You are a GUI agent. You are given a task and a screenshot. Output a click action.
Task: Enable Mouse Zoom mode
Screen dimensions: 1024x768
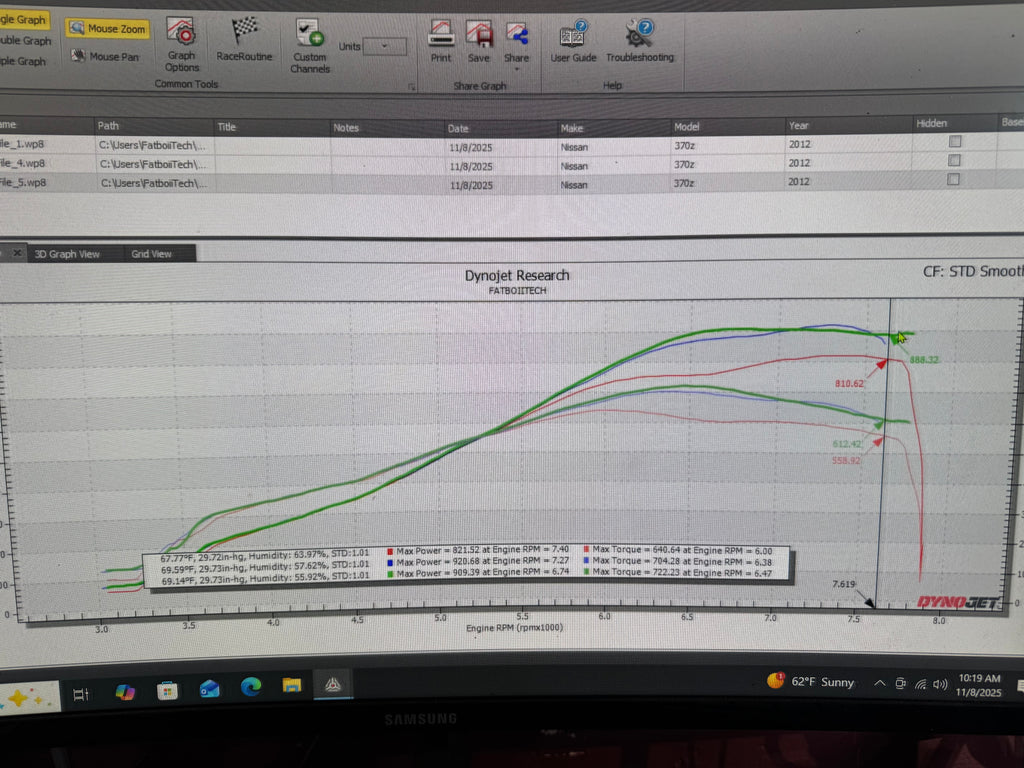(108, 29)
